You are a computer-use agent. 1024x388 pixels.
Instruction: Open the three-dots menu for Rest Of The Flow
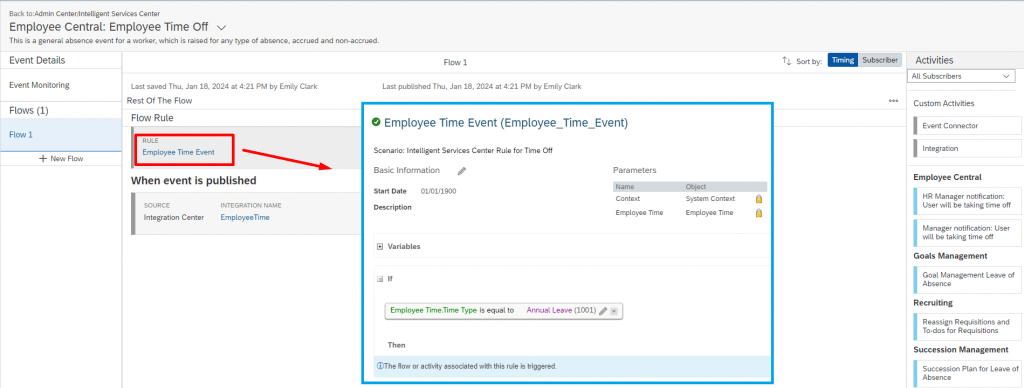(x=893, y=101)
